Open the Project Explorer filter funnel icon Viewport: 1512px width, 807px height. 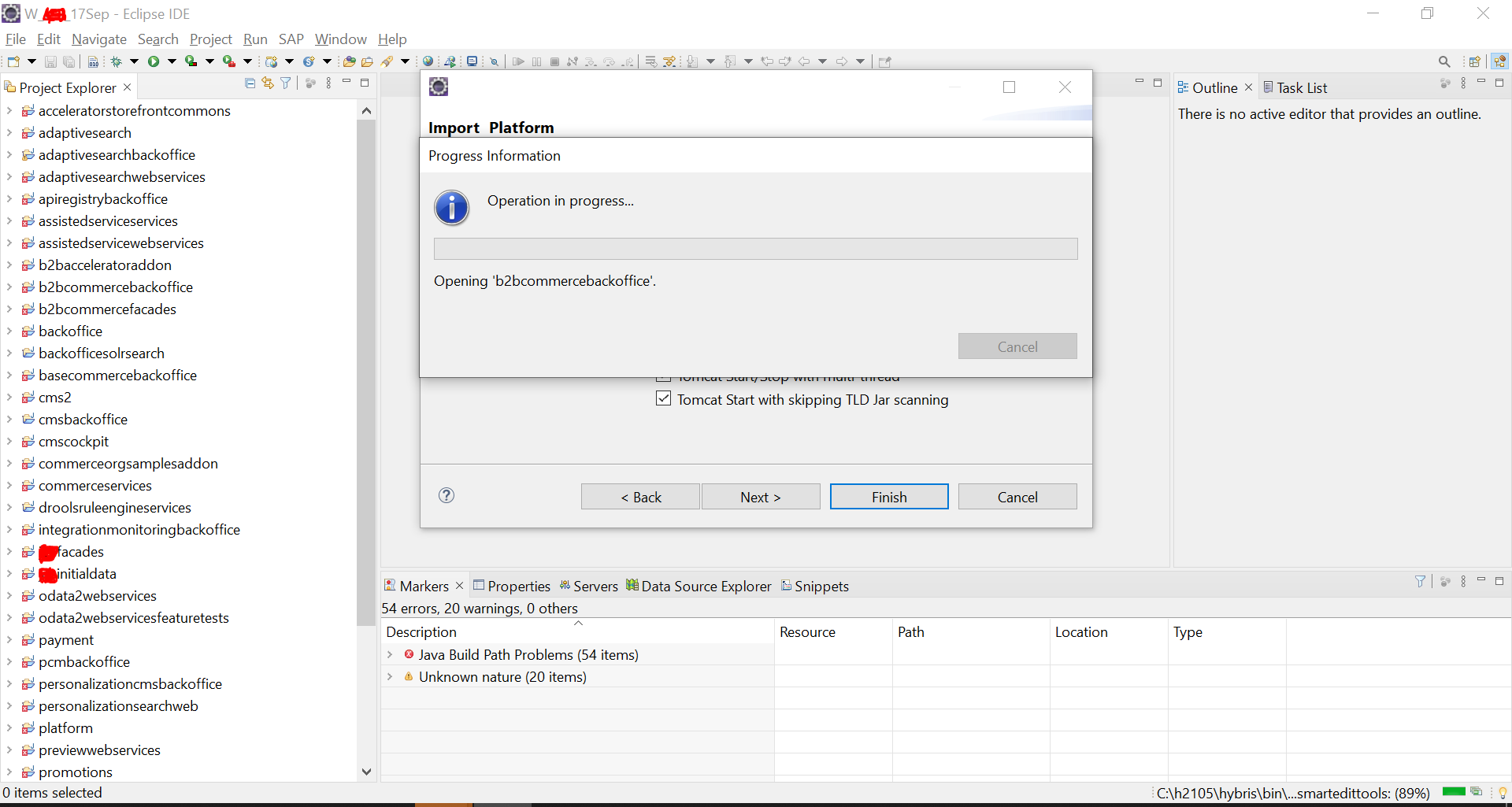[x=285, y=83]
